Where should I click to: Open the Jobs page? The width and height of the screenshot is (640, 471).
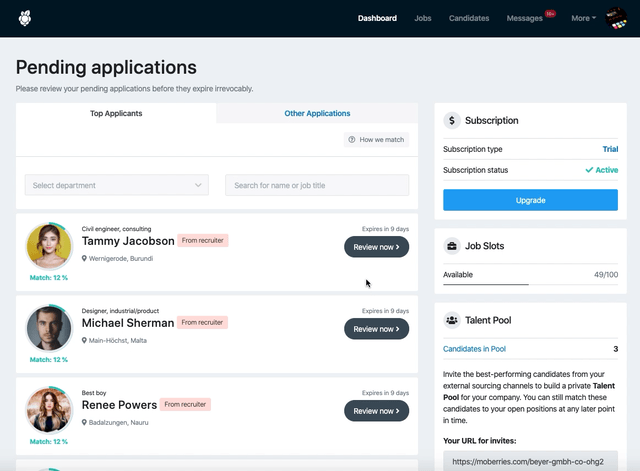423,18
